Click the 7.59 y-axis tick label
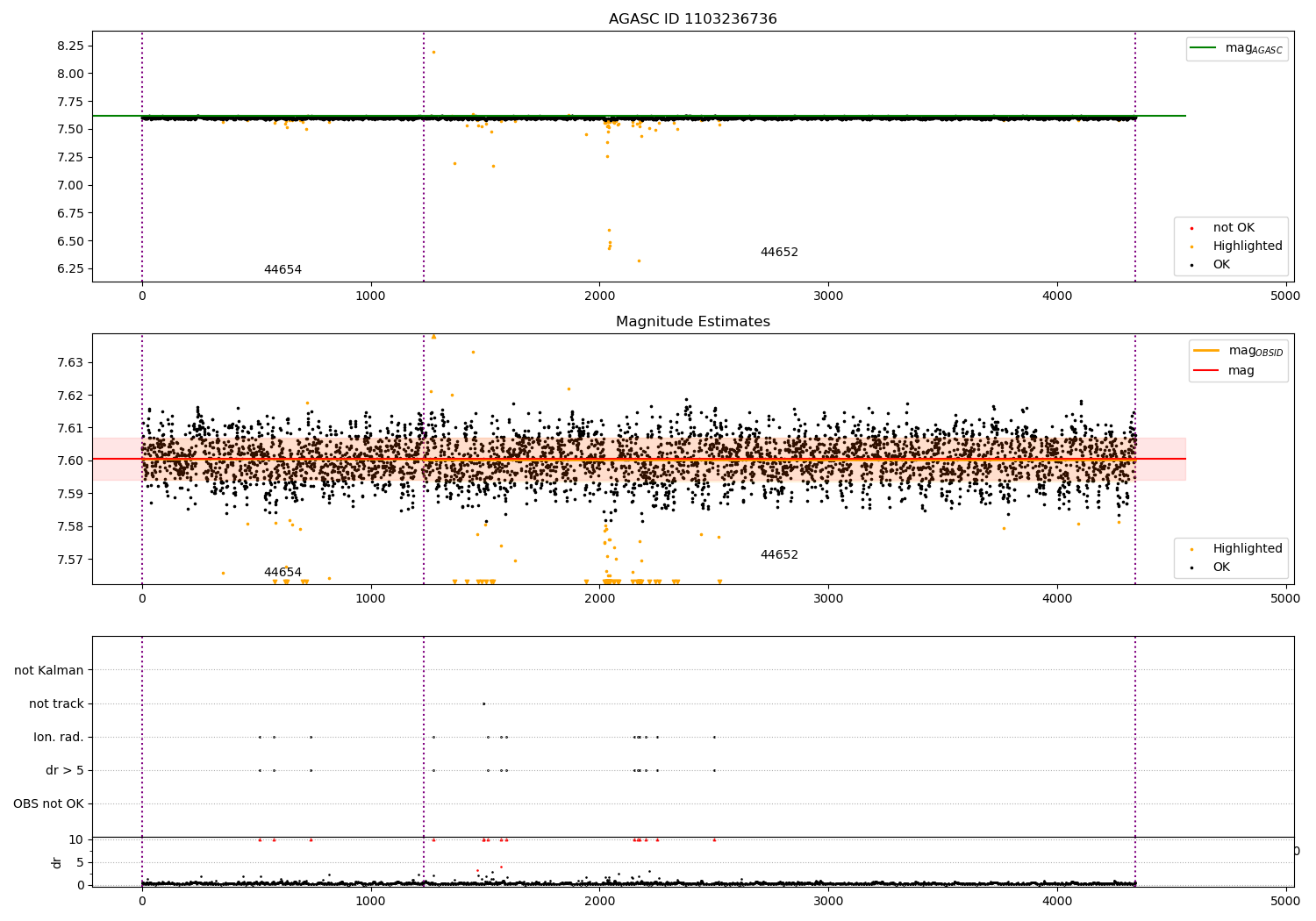This screenshot has height=921, width=1316. (x=70, y=494)
